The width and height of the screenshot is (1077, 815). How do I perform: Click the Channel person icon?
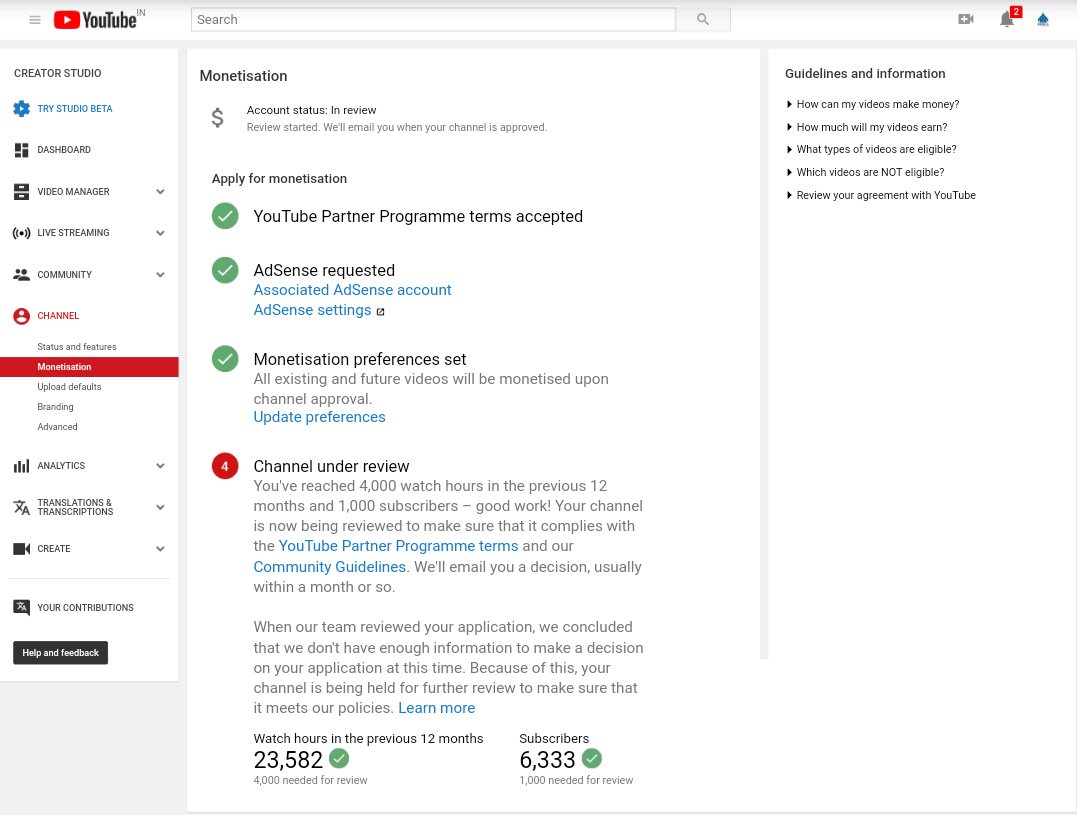(x=21, y=316)
